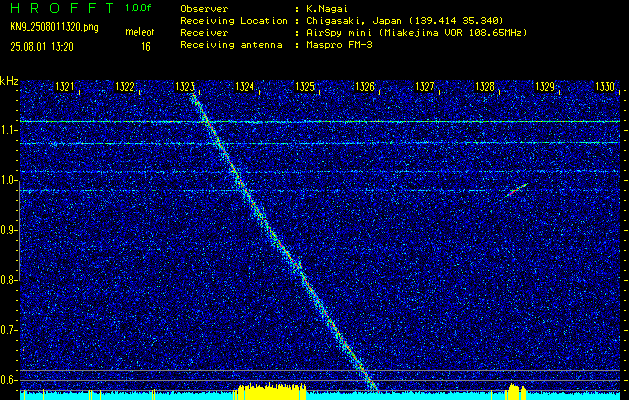Click the small yellow signal block below 1328-1329
Screen dimensions: 629x400
[516, 392]
